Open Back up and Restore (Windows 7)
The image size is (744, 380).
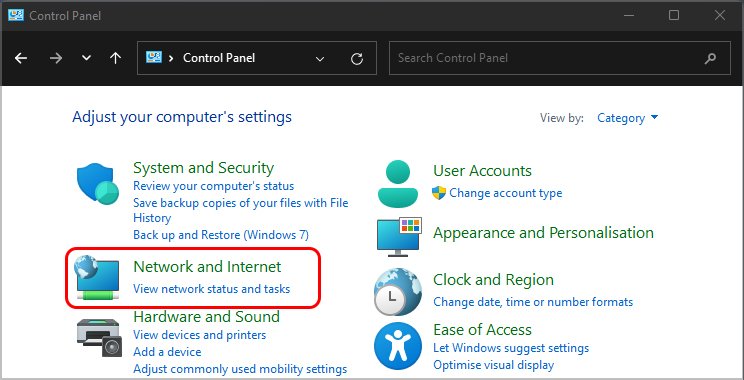[x=221, y=234]
